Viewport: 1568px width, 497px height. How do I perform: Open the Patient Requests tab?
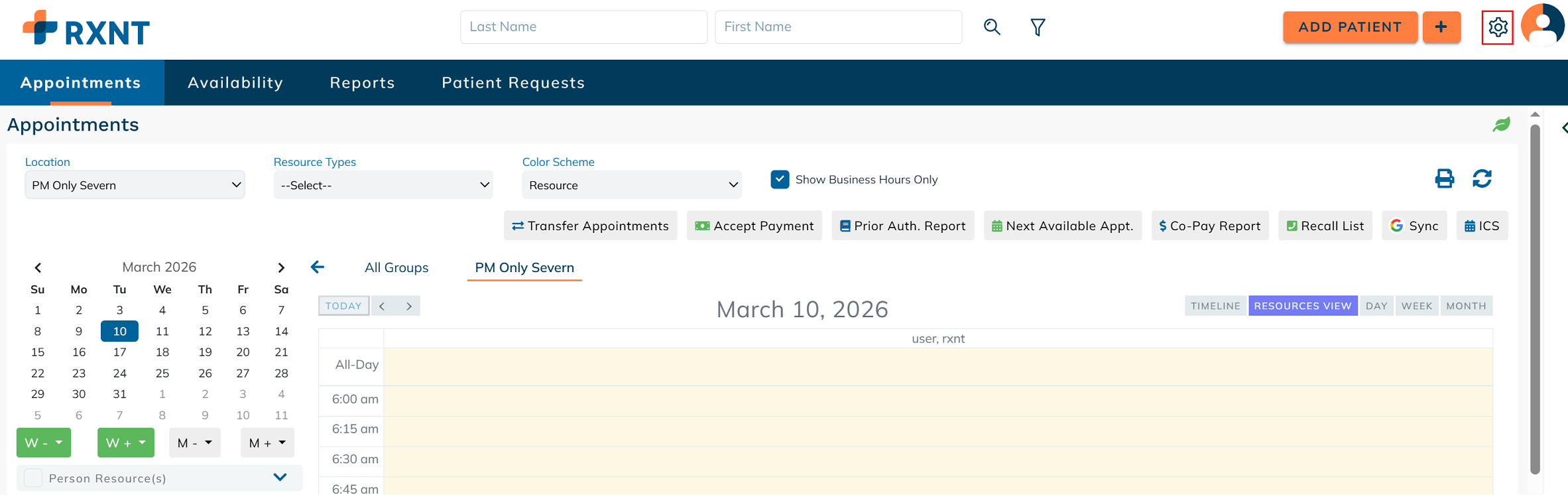point(513,83)
